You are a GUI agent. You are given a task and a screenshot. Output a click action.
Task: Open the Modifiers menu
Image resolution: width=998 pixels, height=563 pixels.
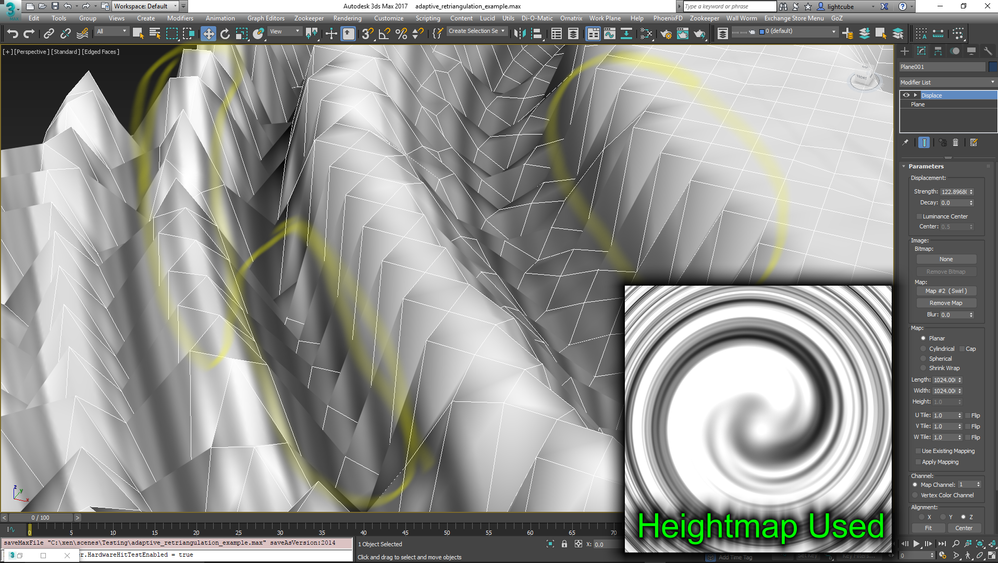[179, 18]
